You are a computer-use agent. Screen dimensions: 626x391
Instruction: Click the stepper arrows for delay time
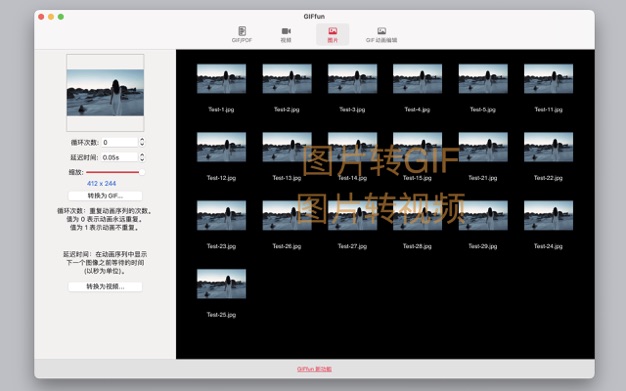point(142,157)
